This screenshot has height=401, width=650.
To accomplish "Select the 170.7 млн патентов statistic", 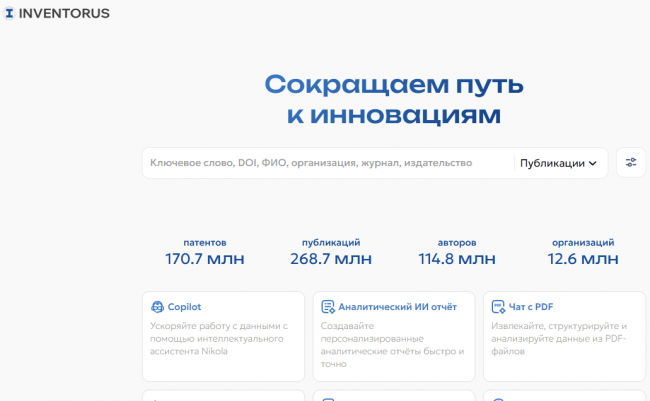I will (204, 259).
